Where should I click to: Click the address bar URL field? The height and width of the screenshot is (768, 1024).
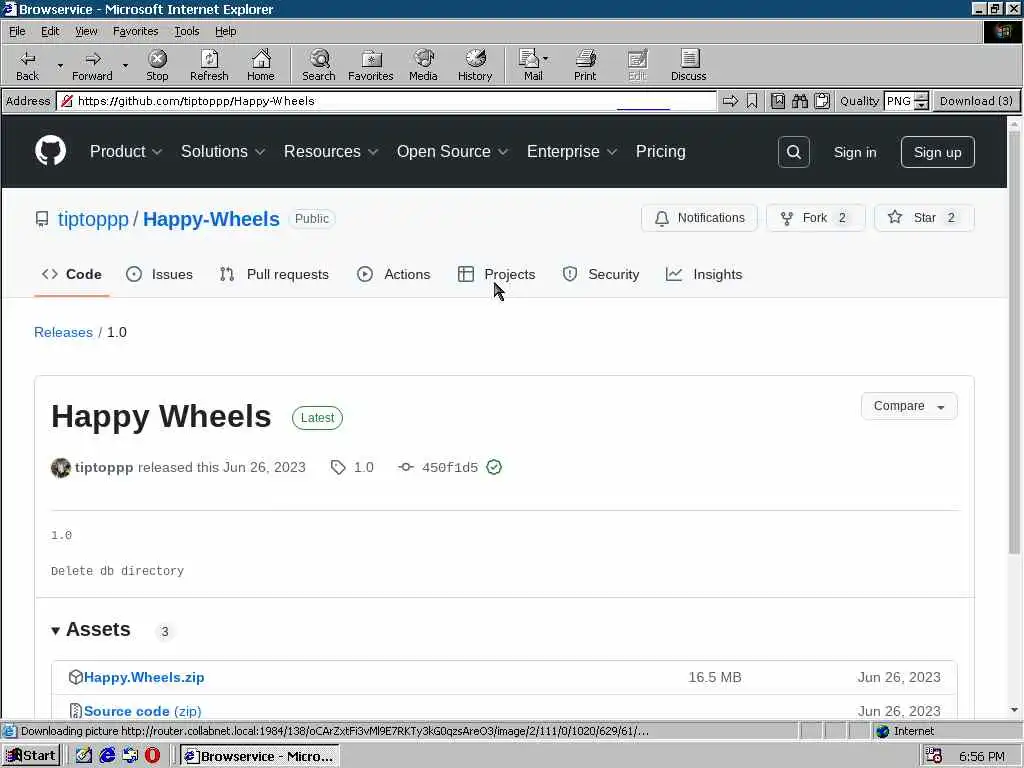[x=387, y=101]
